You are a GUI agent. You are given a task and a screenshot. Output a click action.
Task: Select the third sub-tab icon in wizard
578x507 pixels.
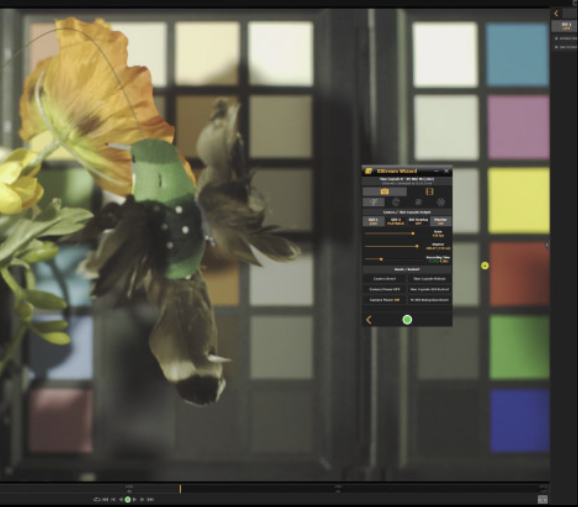(x=418, y=202)
